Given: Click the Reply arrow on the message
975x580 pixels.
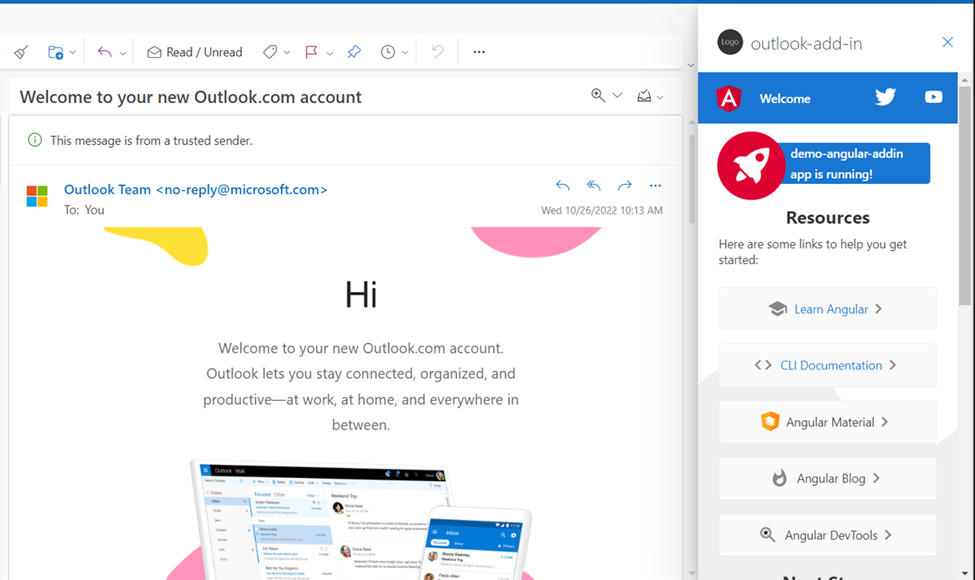Looking at the screenshot, I should pos(562,186).
